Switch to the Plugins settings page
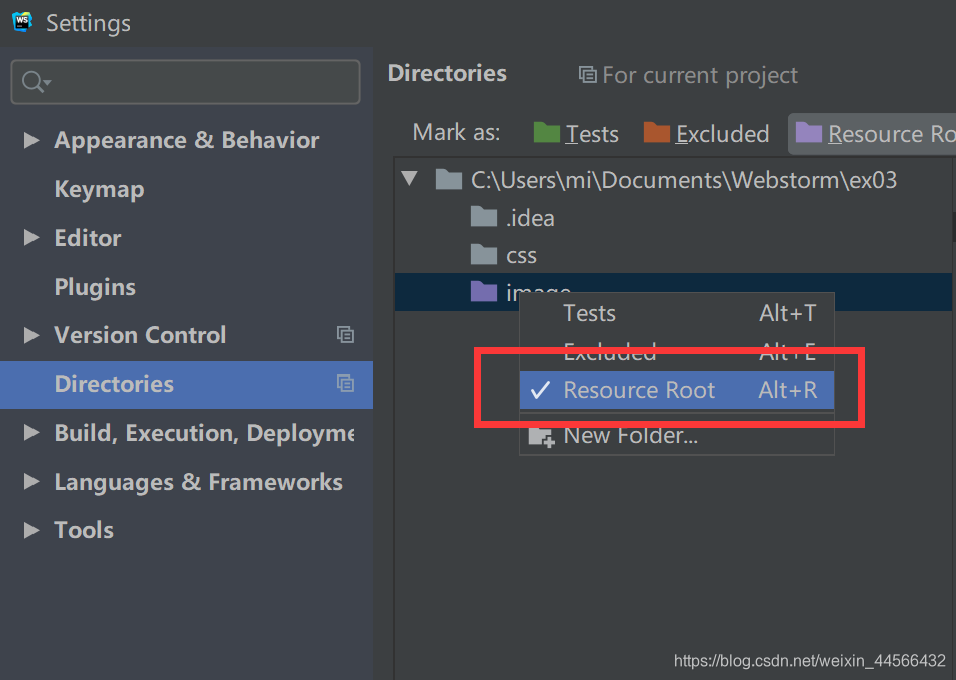This screenshot has height=680, width=956. (x=95, y=287)
